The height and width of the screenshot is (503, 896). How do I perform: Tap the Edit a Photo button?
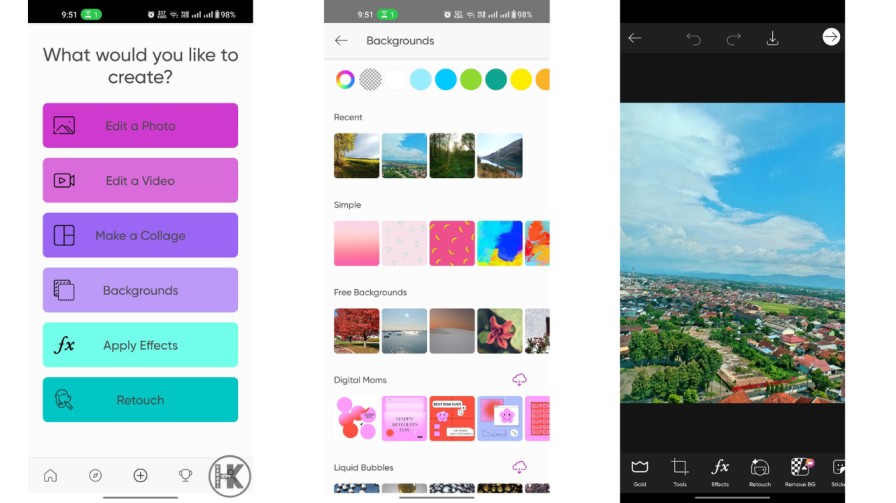[x=140, y=125]
